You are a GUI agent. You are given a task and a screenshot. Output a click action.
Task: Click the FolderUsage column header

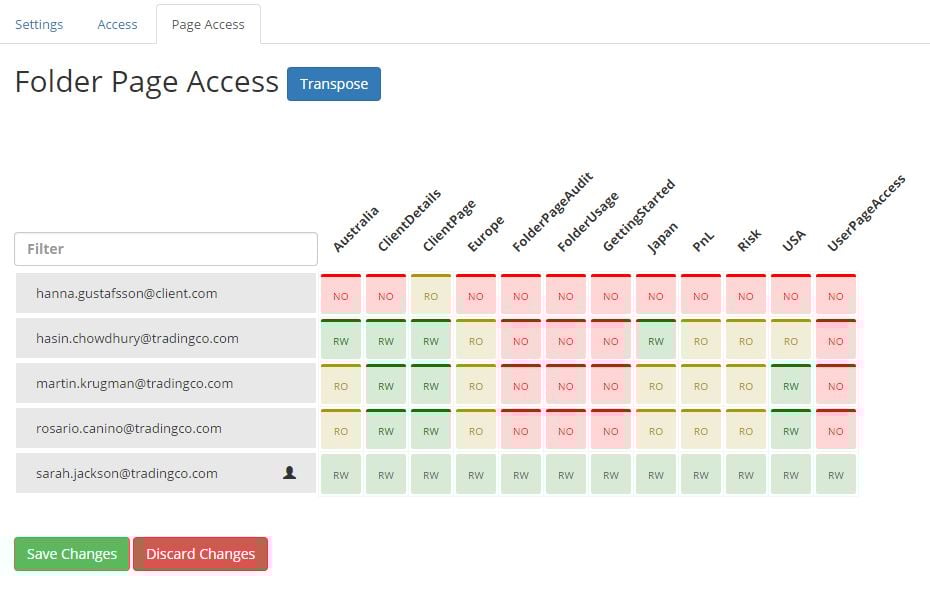pyautogui.click(x=588, y=222)
